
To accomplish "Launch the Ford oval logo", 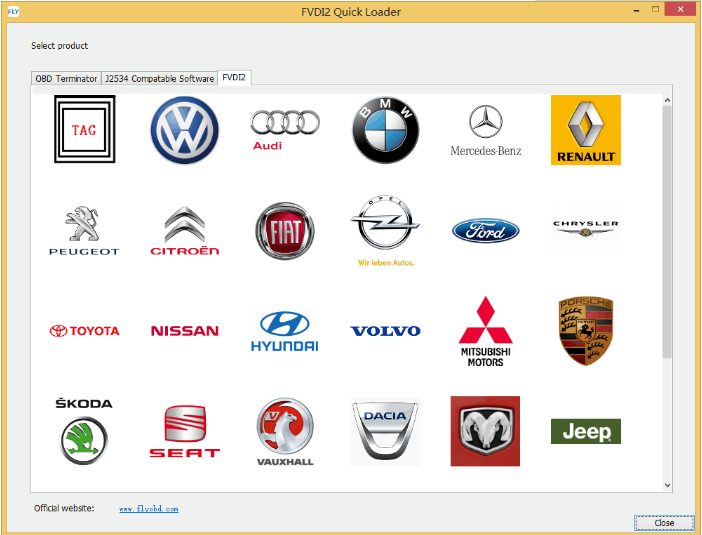I will (x=485, y=231).
